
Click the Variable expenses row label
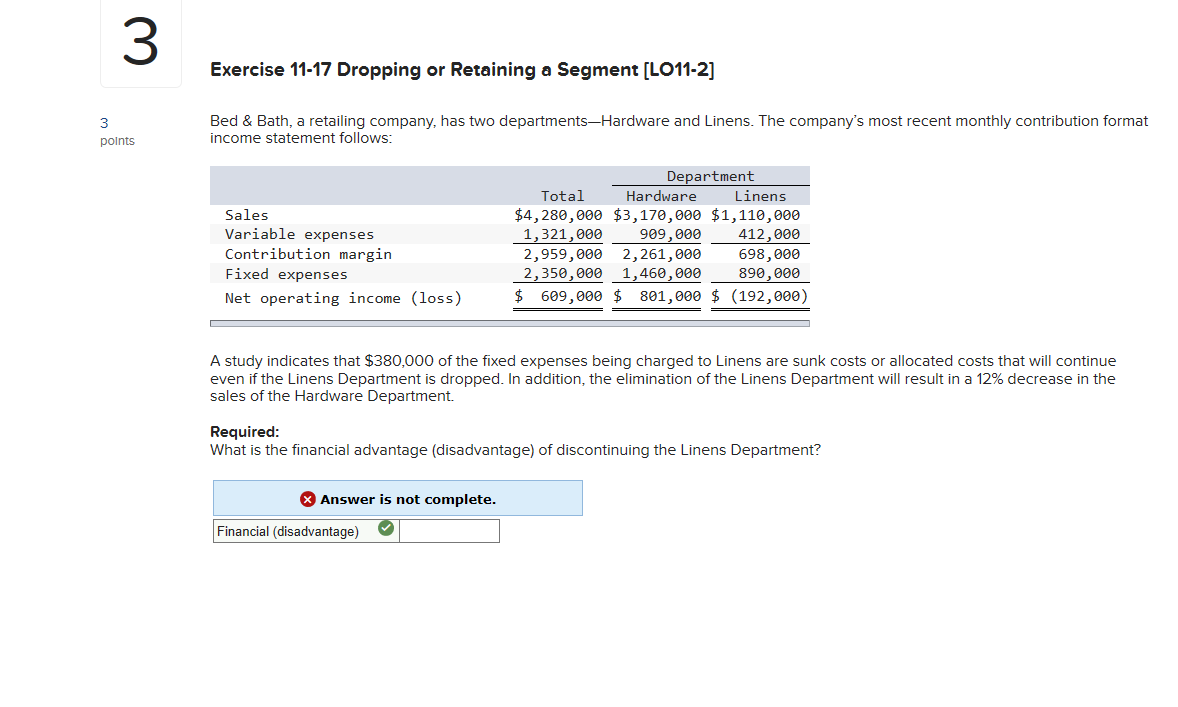pos(300,234)
